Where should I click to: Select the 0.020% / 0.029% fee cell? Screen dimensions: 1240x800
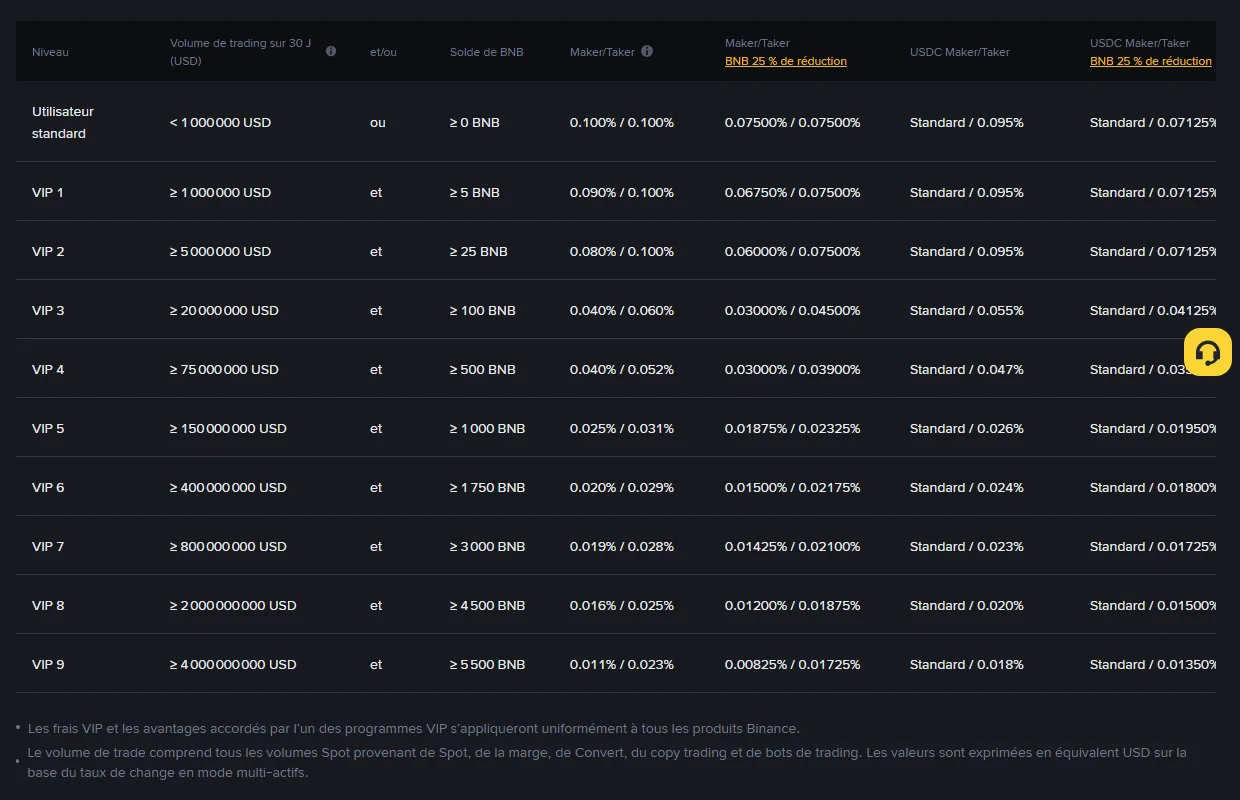point(622,487)
